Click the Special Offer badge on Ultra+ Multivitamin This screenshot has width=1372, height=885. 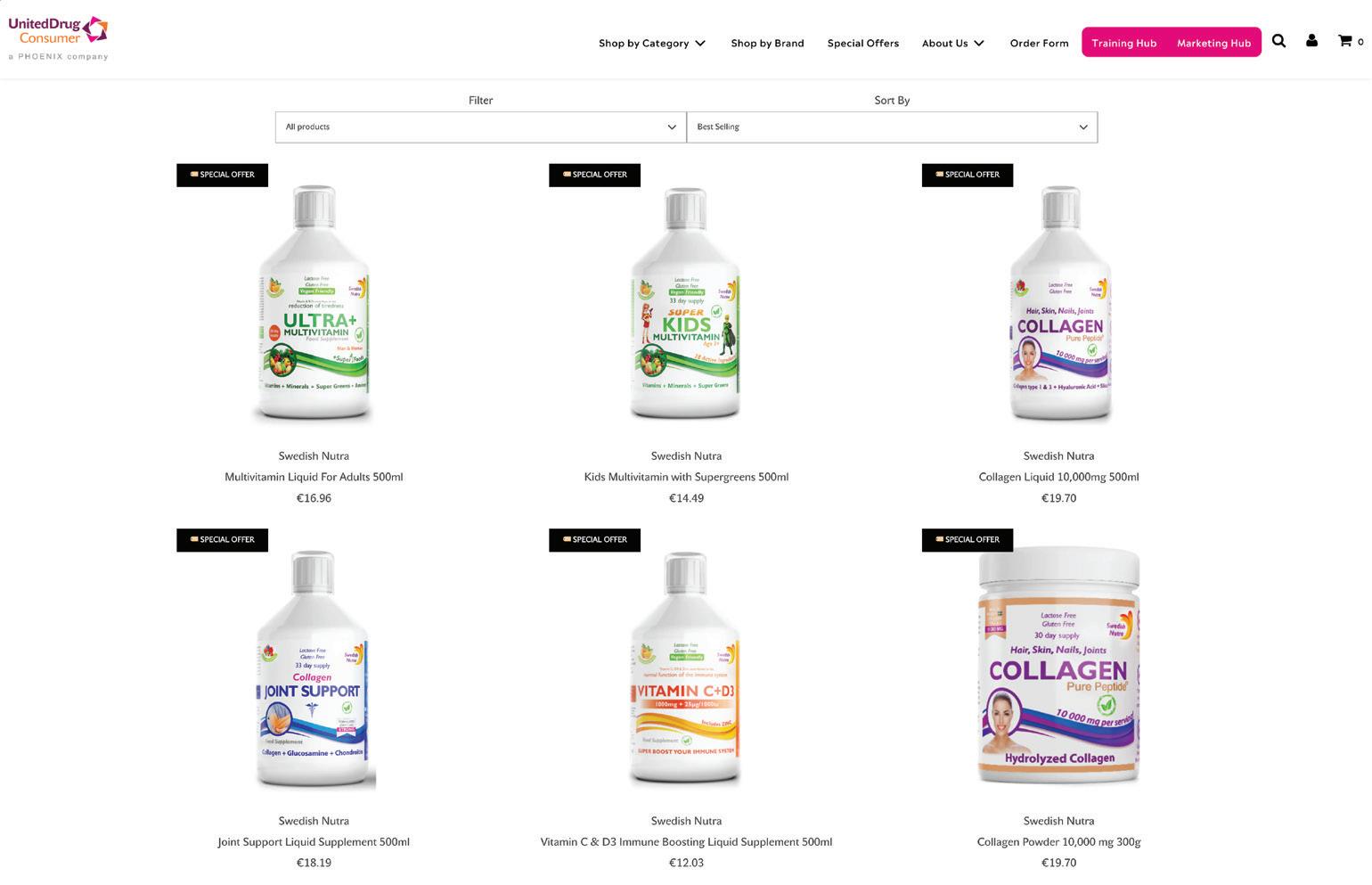pos(223,175)
